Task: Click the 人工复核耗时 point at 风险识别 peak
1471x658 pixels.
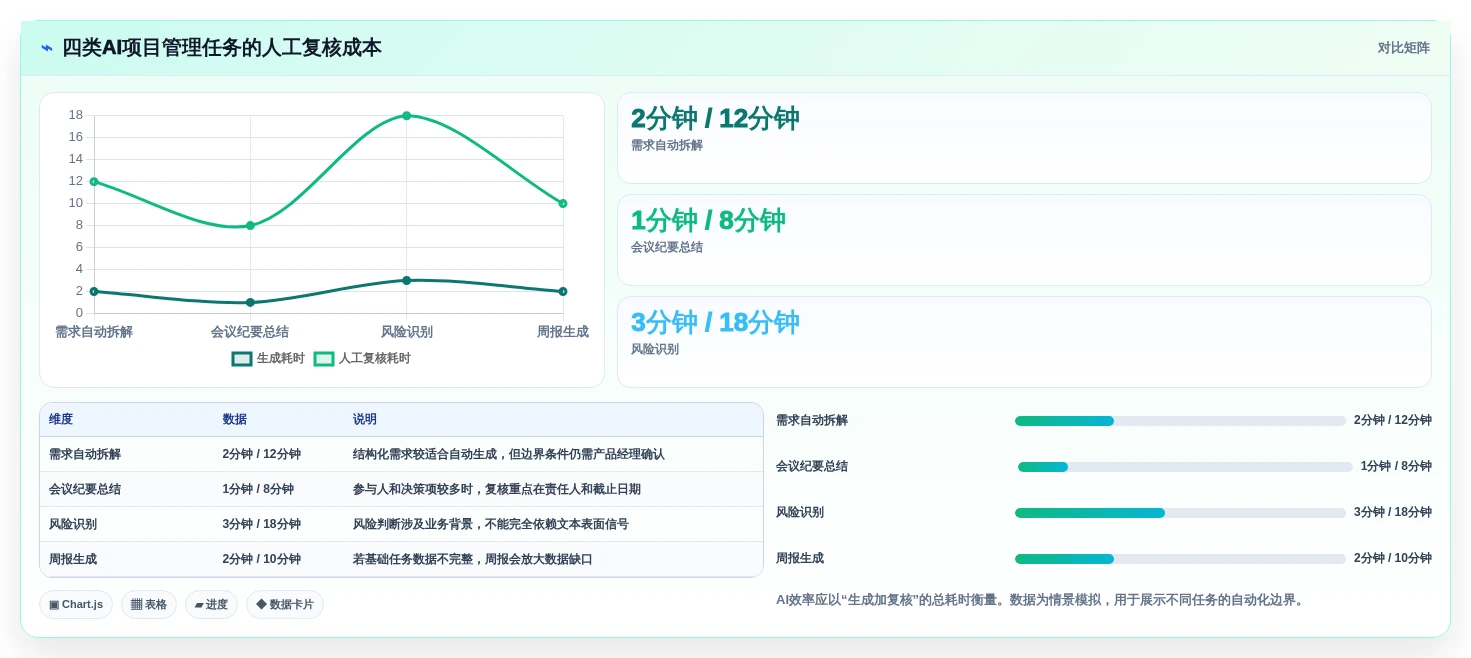Action: pos(407,116)
